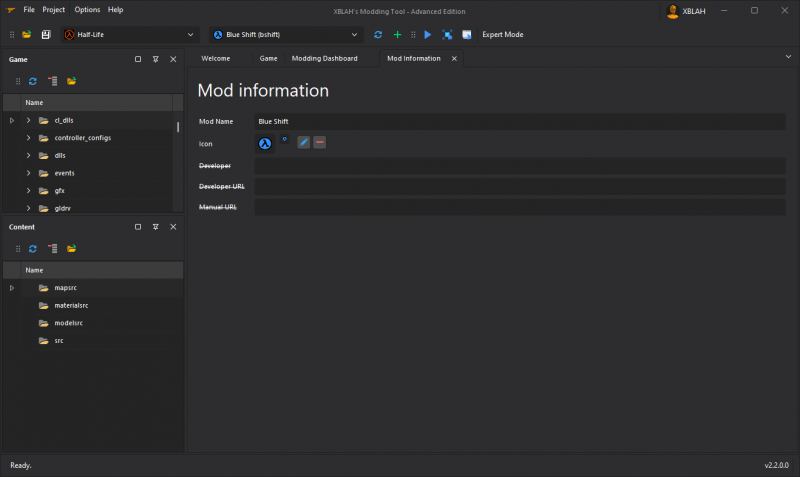Toggle pin on the Content panel
The width and height of the screenshot is (800, 477).
click(x=156, y=227)
